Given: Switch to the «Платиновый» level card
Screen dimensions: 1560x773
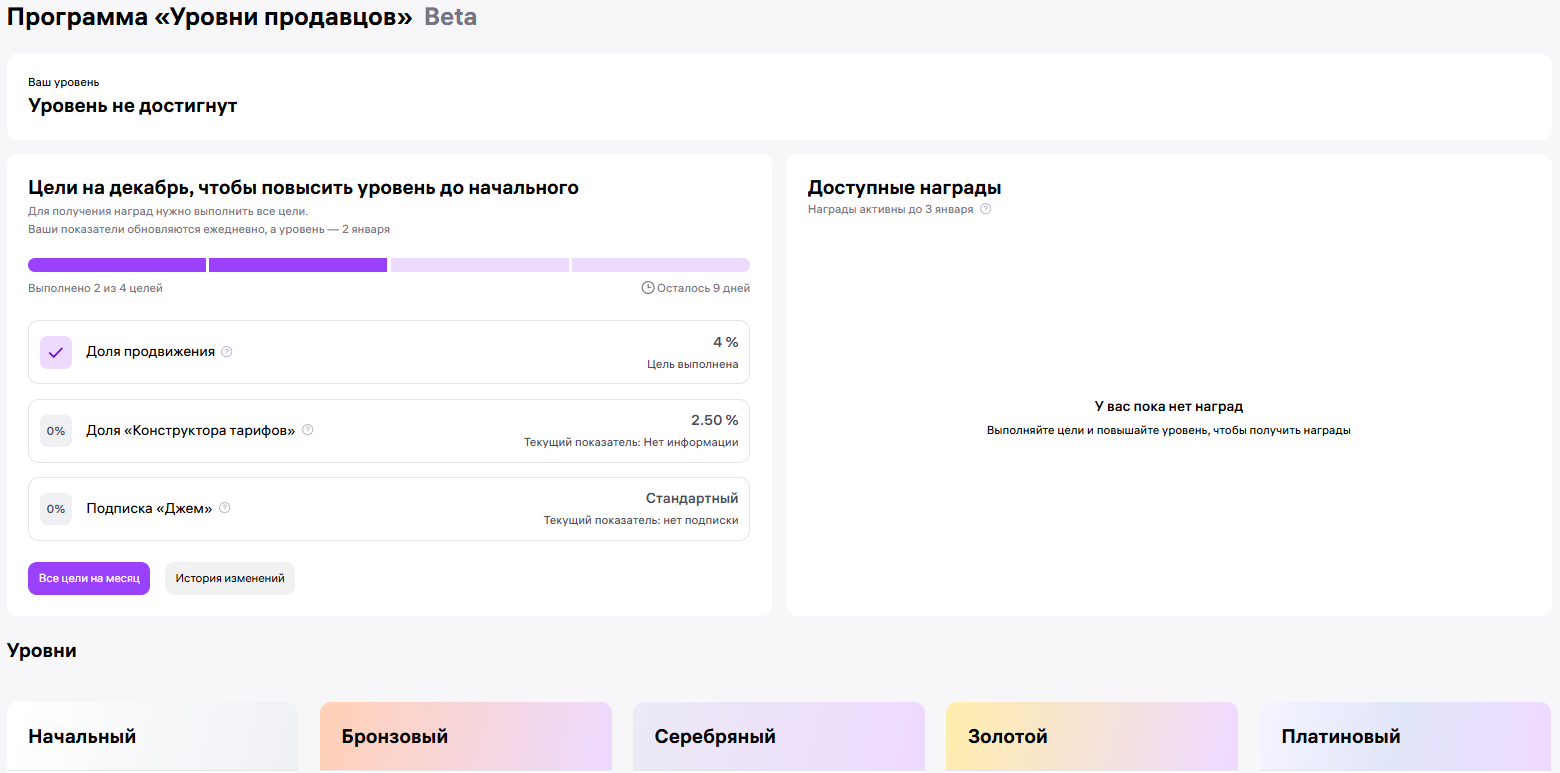Looking at the screenshot, I should click(x=1404, y=737).
